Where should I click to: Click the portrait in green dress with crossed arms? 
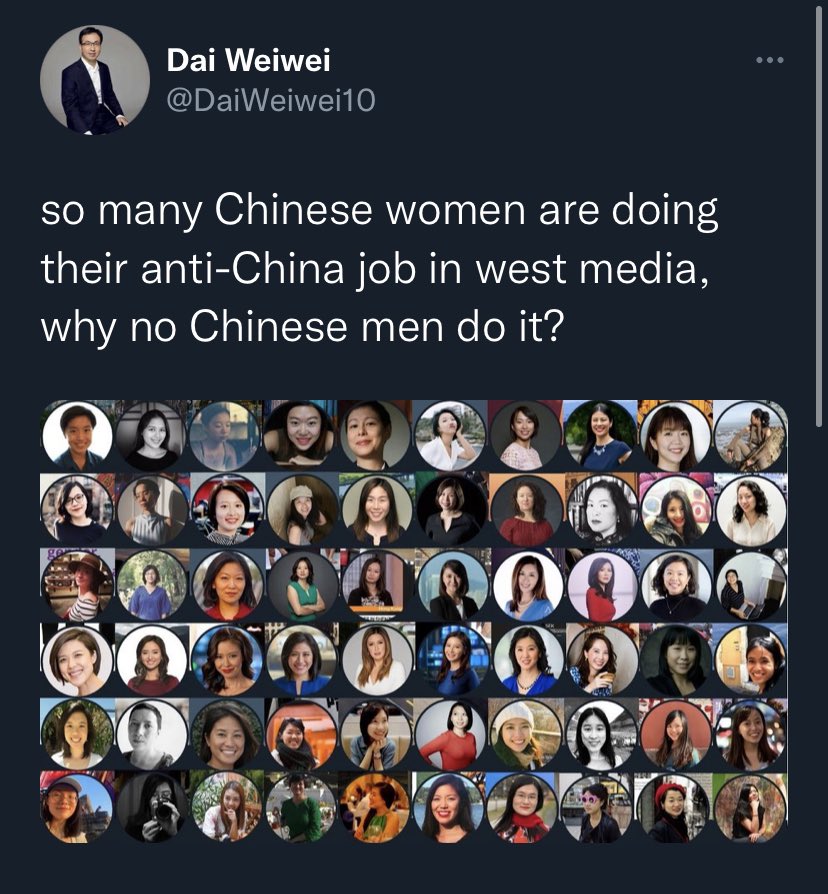[303, 586]
